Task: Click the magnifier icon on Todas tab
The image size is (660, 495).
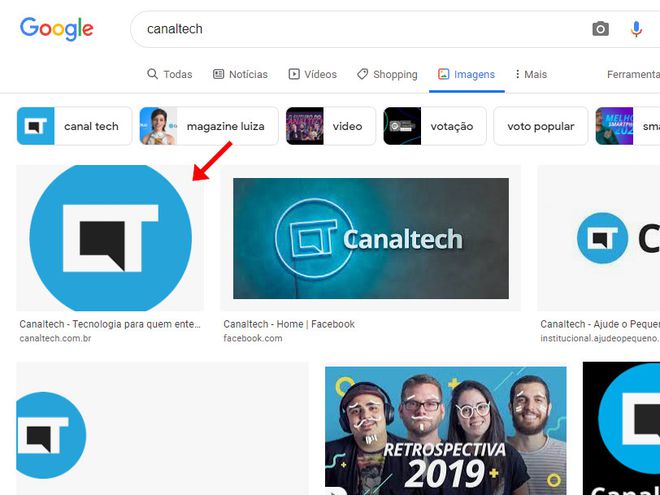Action: coord(152,74)
